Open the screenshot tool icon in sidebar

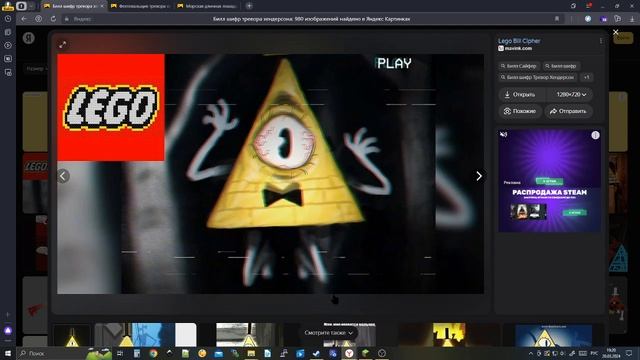8,72
